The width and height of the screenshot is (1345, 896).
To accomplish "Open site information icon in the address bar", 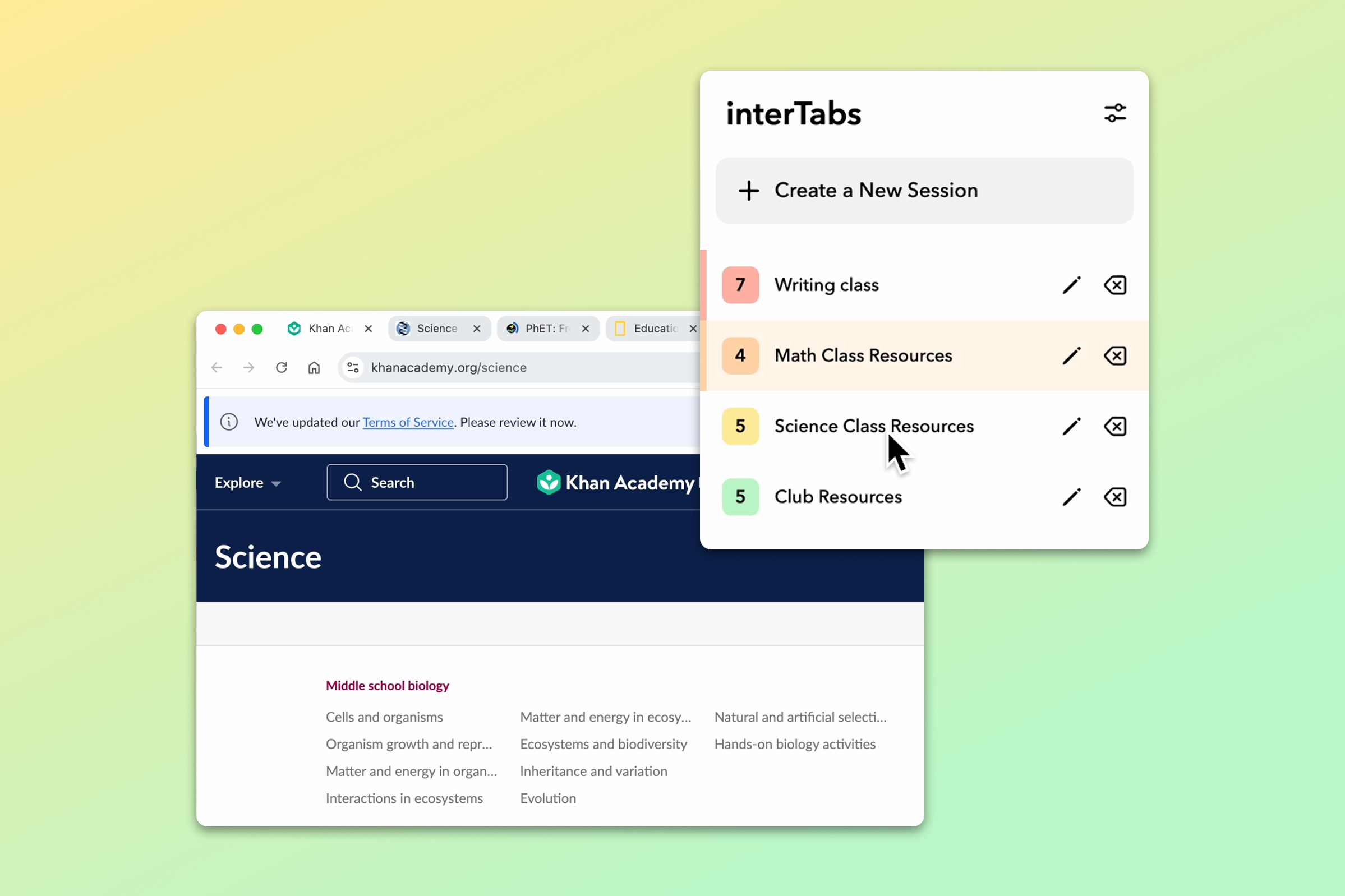I will tap(353, 367).
